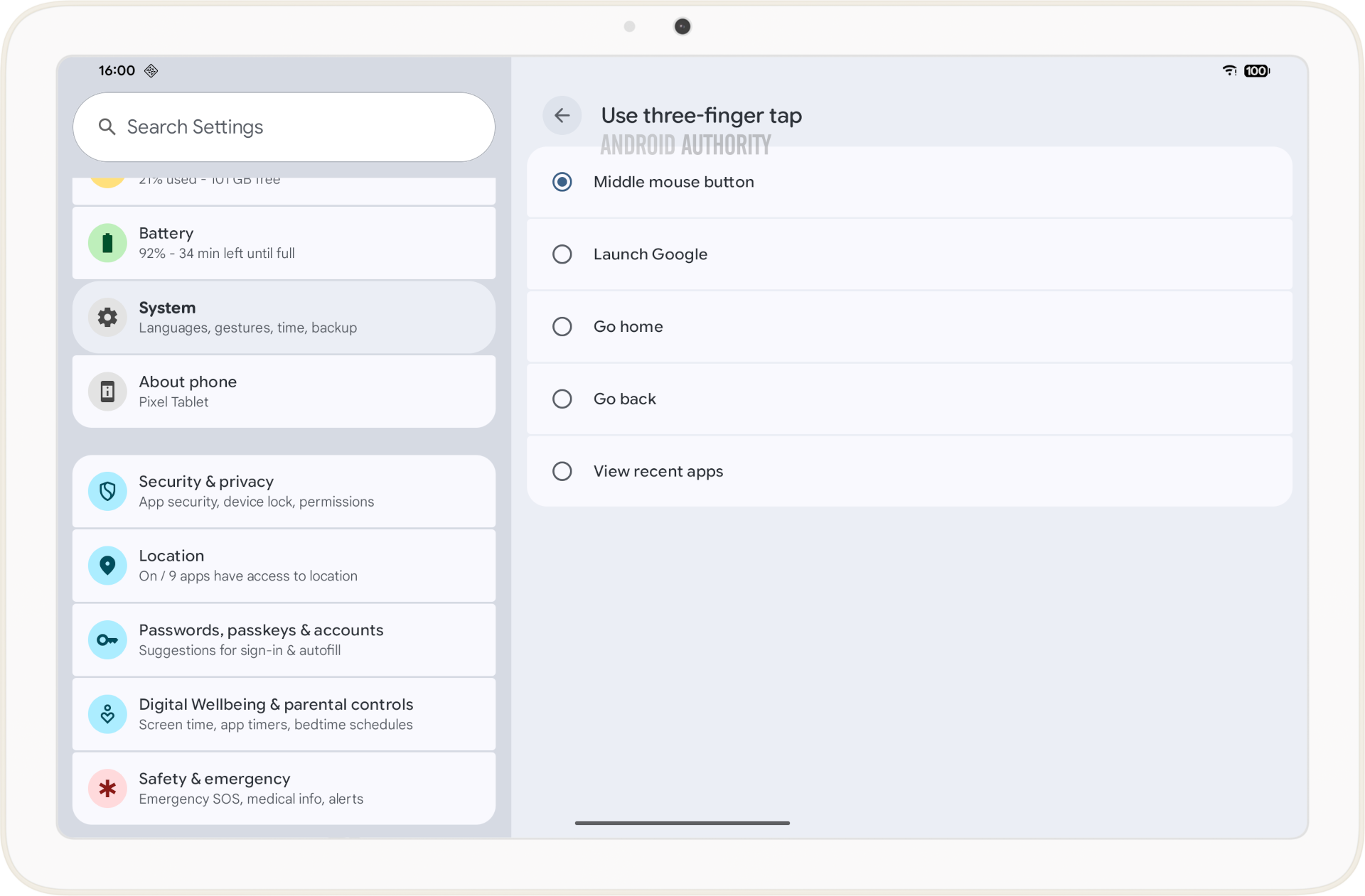This screenshot has height=896, width=1365.
Task: Click the back arrow button
Action: point(562,115)
